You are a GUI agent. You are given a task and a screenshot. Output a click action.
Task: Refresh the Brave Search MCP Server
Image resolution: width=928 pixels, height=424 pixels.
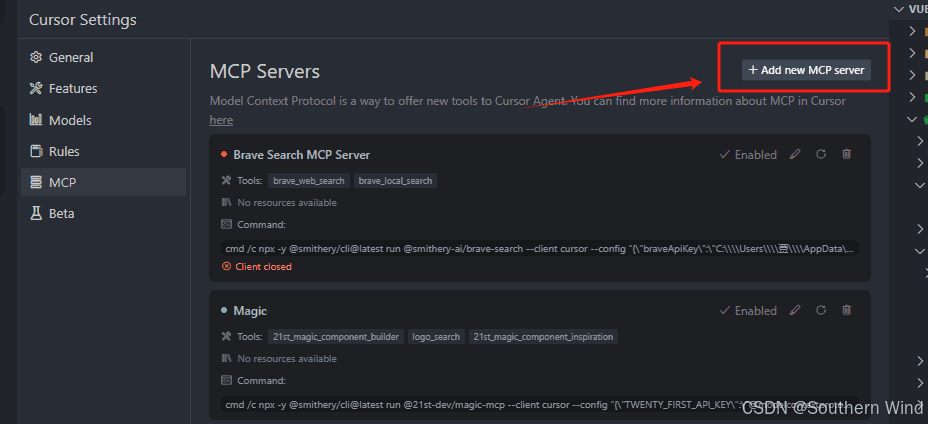[821, 155]
